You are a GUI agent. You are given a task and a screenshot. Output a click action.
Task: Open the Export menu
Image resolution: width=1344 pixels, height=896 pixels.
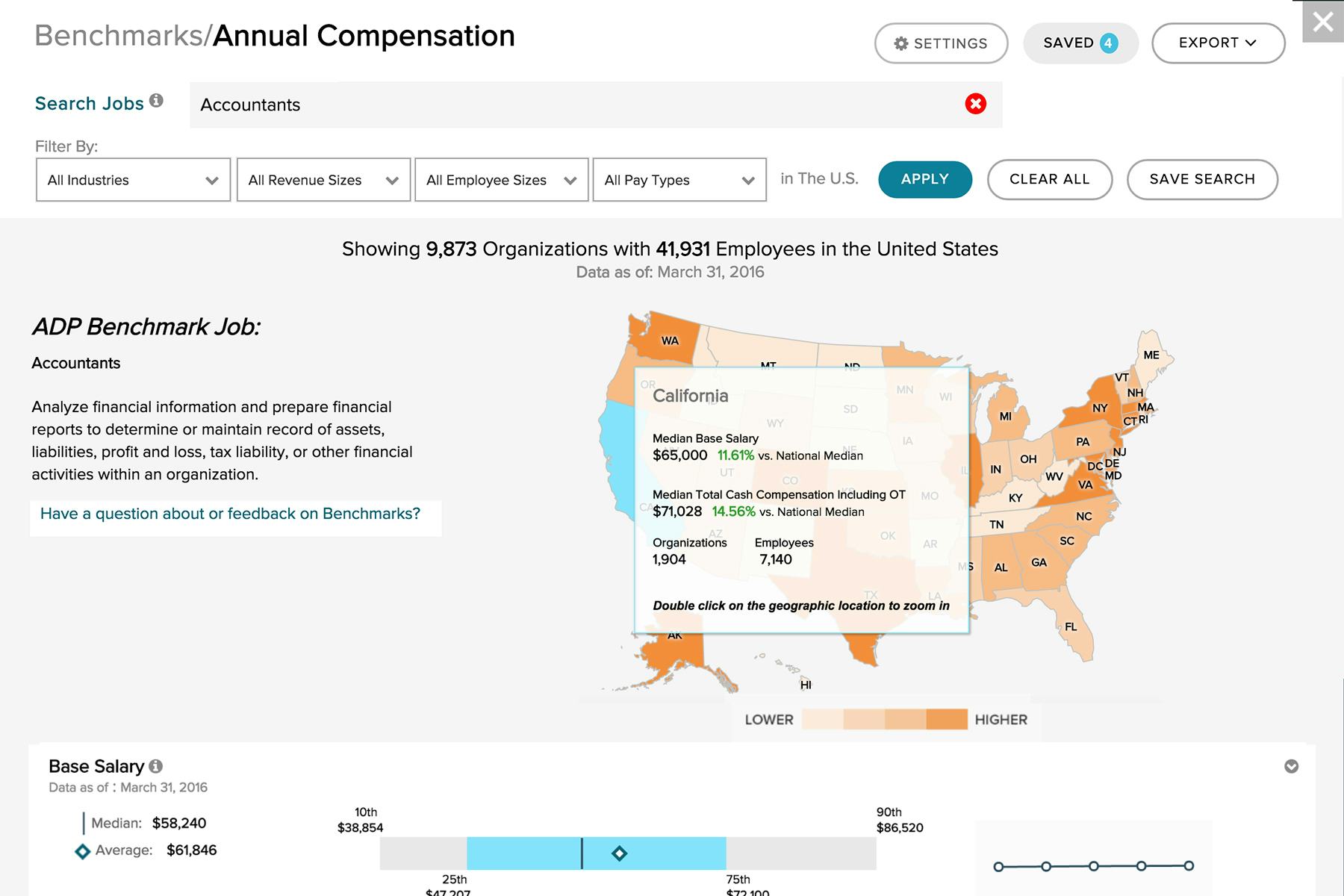[1218, 43]
